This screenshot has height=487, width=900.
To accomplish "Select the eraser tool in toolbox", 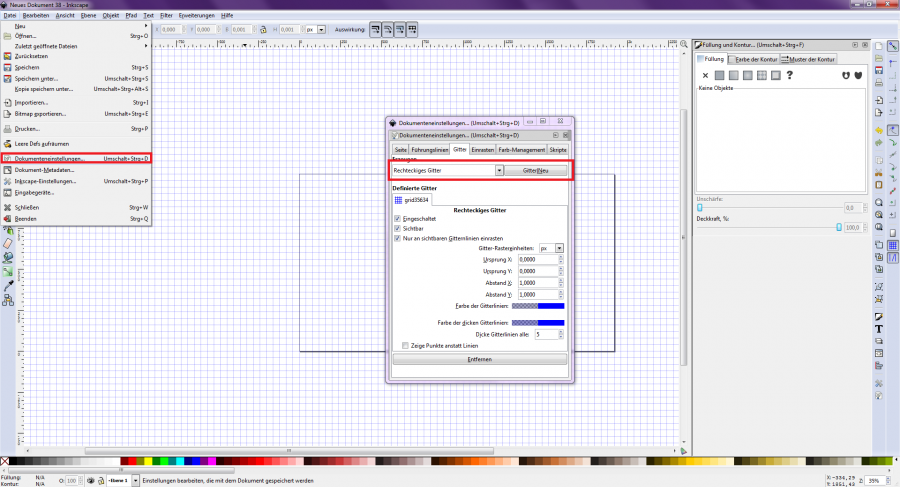I will click(x=7, y=242).
